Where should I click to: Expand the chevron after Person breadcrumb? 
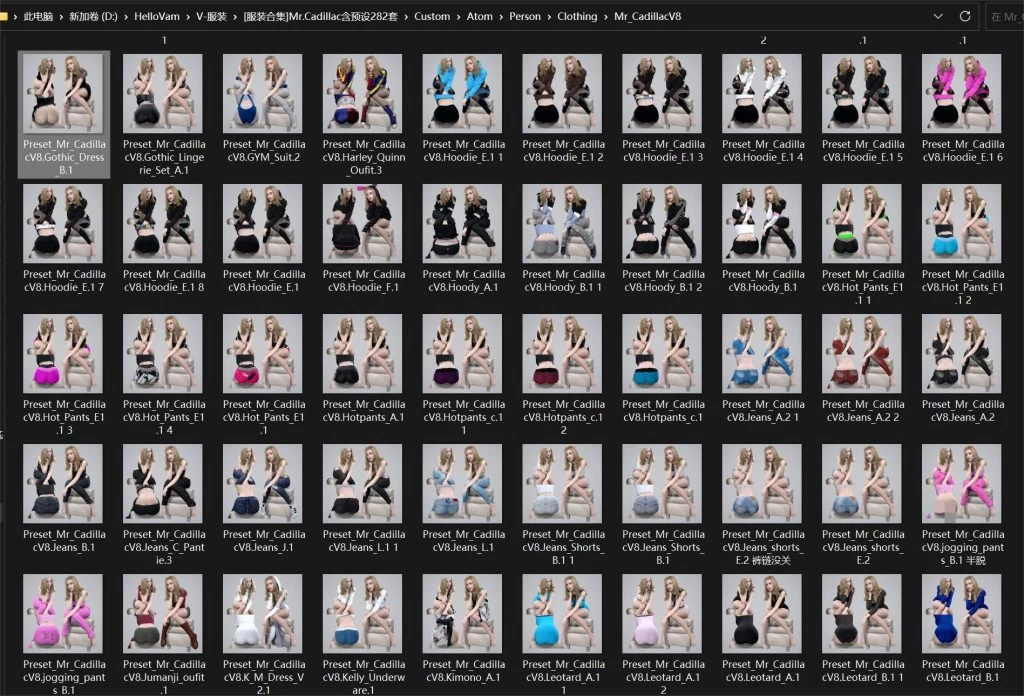pos(549,16)
